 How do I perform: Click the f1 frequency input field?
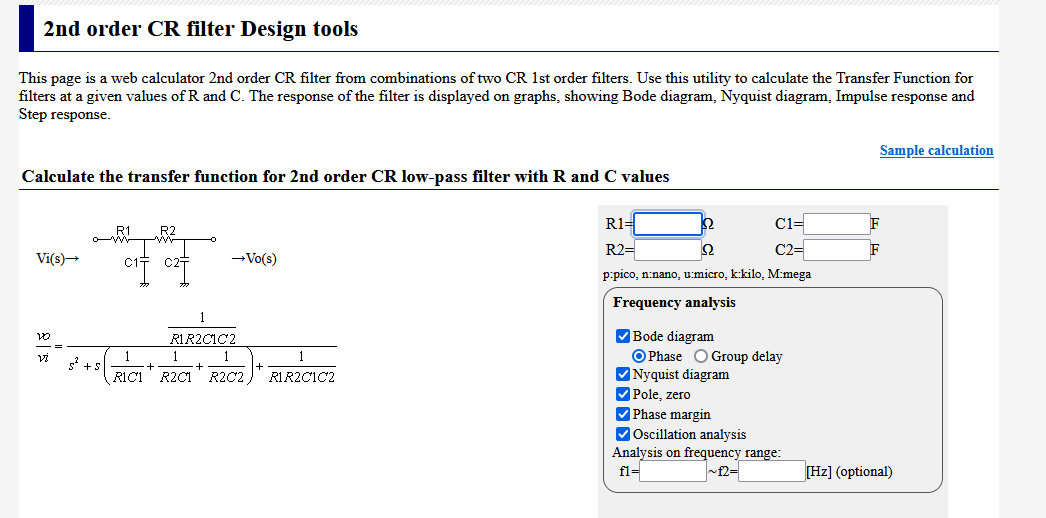click(673, 471)
